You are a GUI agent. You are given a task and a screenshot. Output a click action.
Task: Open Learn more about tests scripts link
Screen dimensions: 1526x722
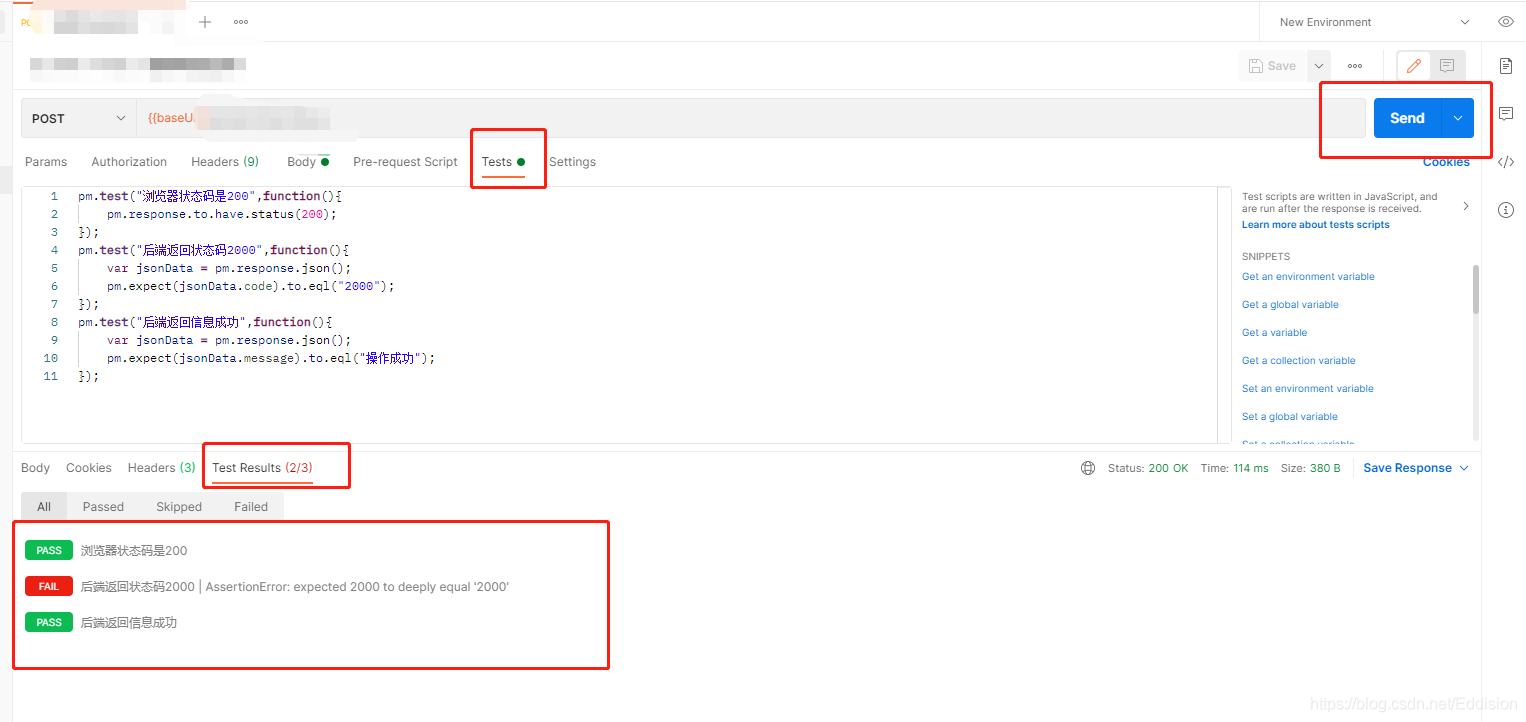pos(1315,225)
